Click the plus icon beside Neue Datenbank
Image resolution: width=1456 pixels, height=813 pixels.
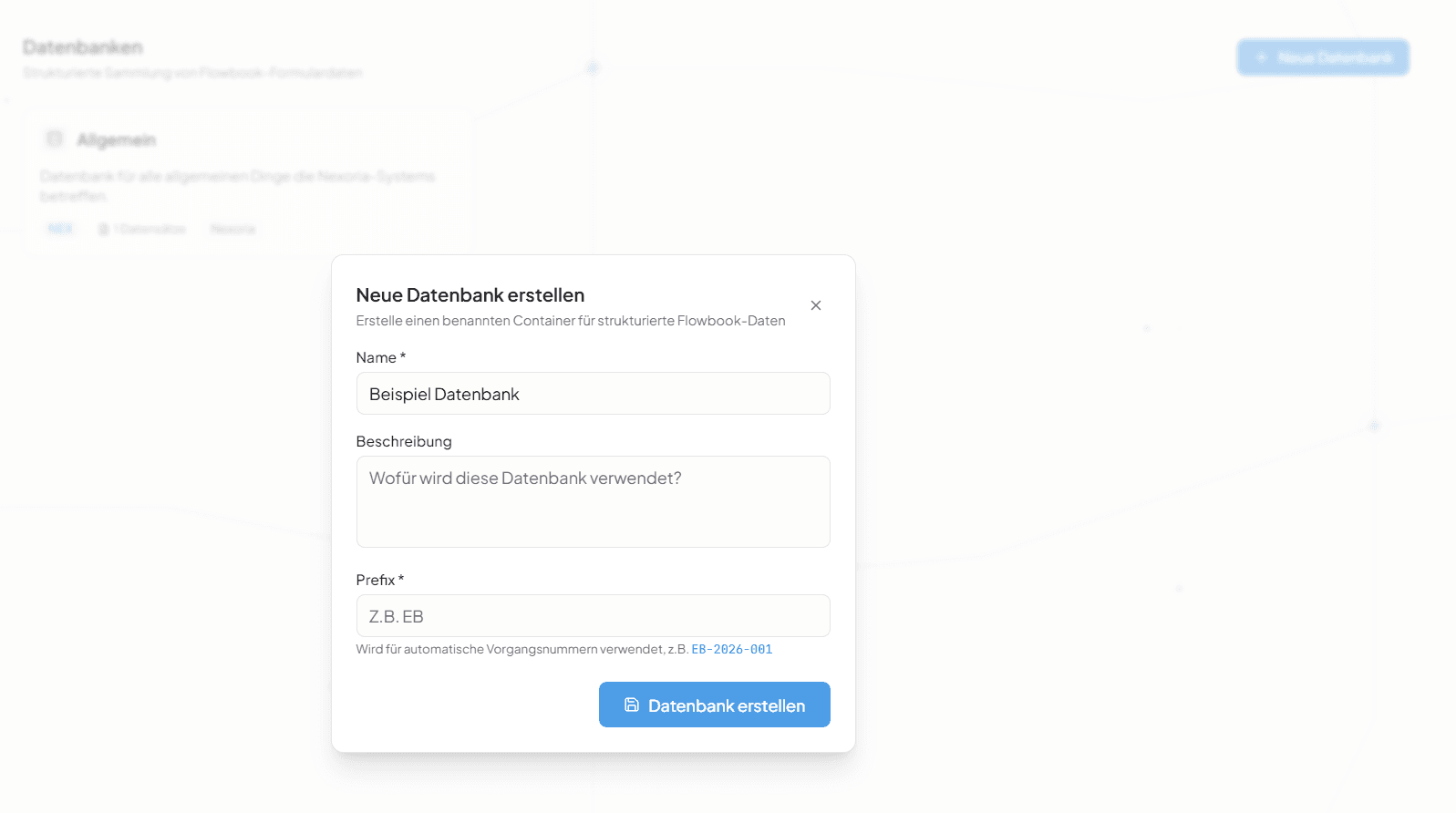(x=1262, y=57)
